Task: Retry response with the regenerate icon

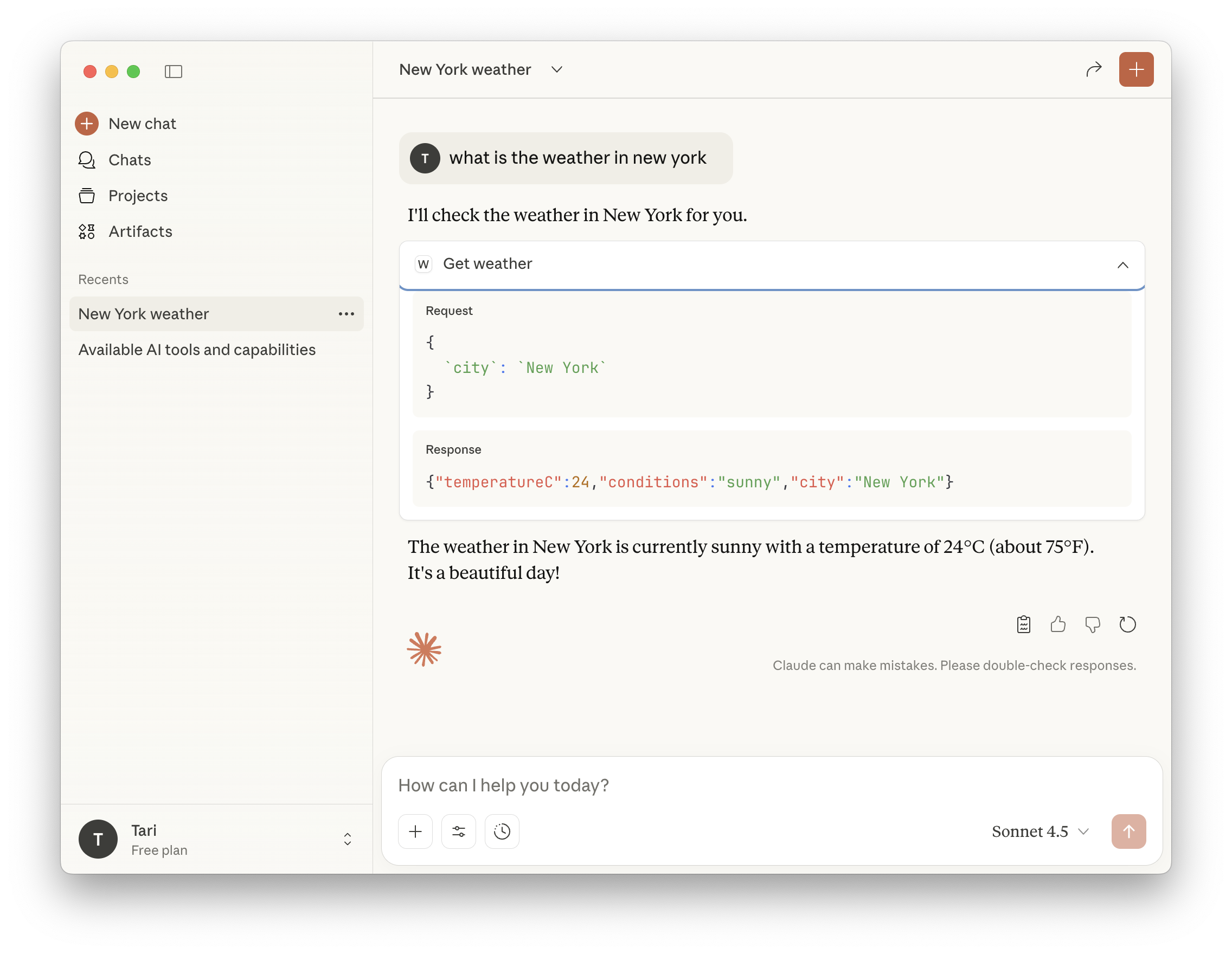Action: [1127, 624]
